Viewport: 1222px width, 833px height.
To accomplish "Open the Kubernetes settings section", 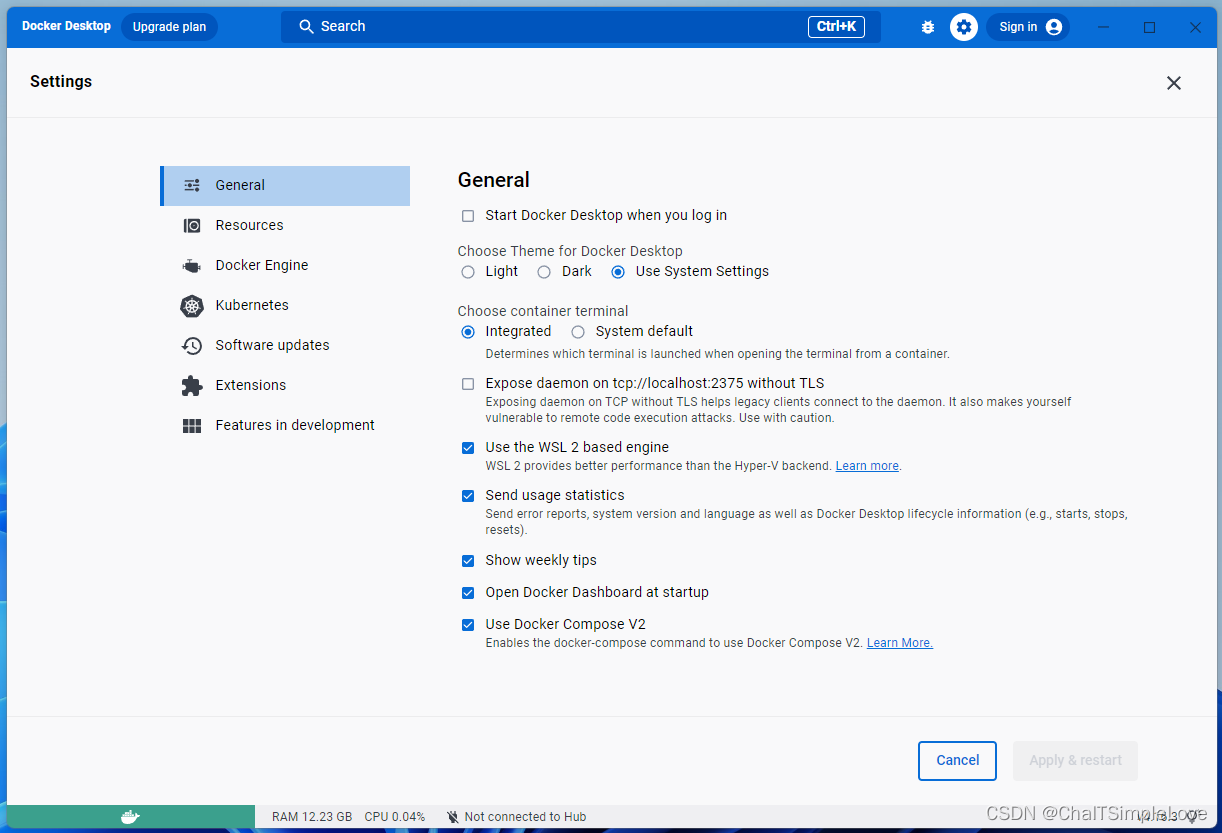I will (x=285, y=306).
